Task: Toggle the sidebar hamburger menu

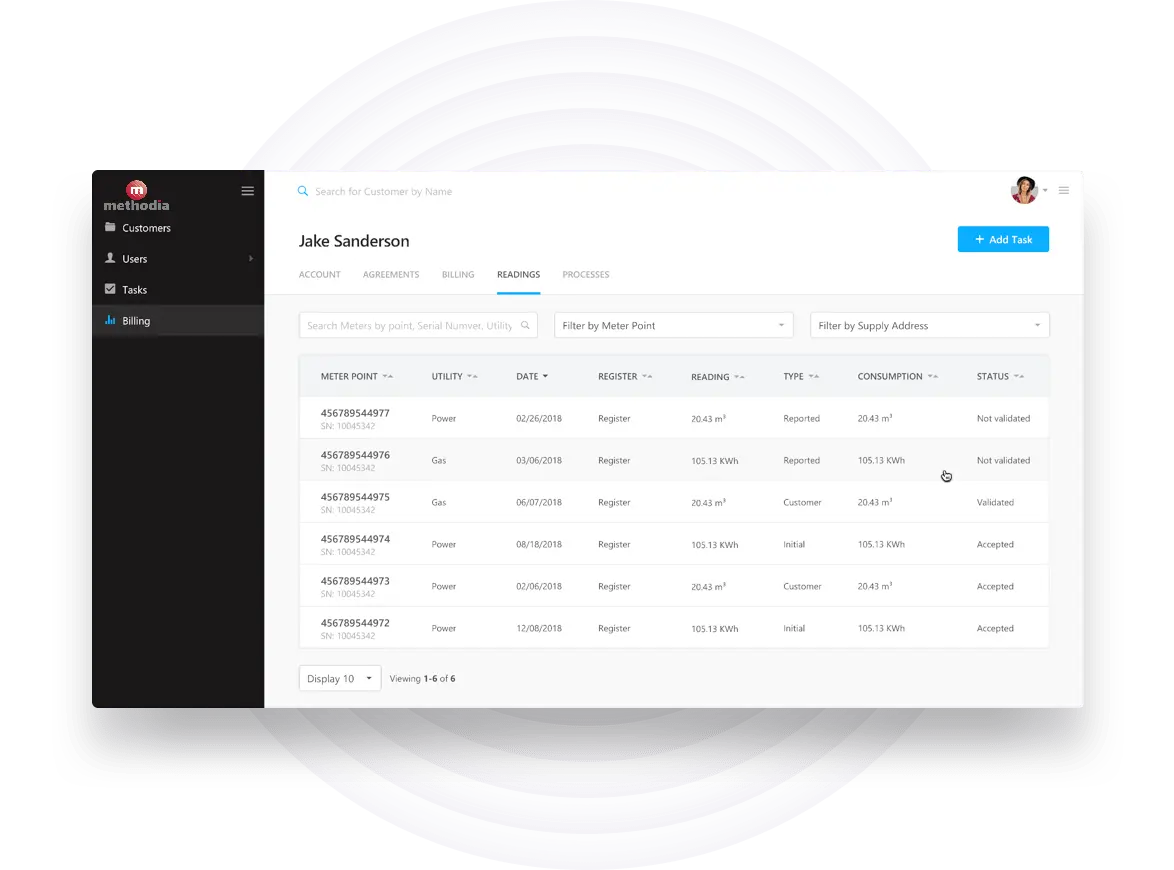Action: [248, 191]
